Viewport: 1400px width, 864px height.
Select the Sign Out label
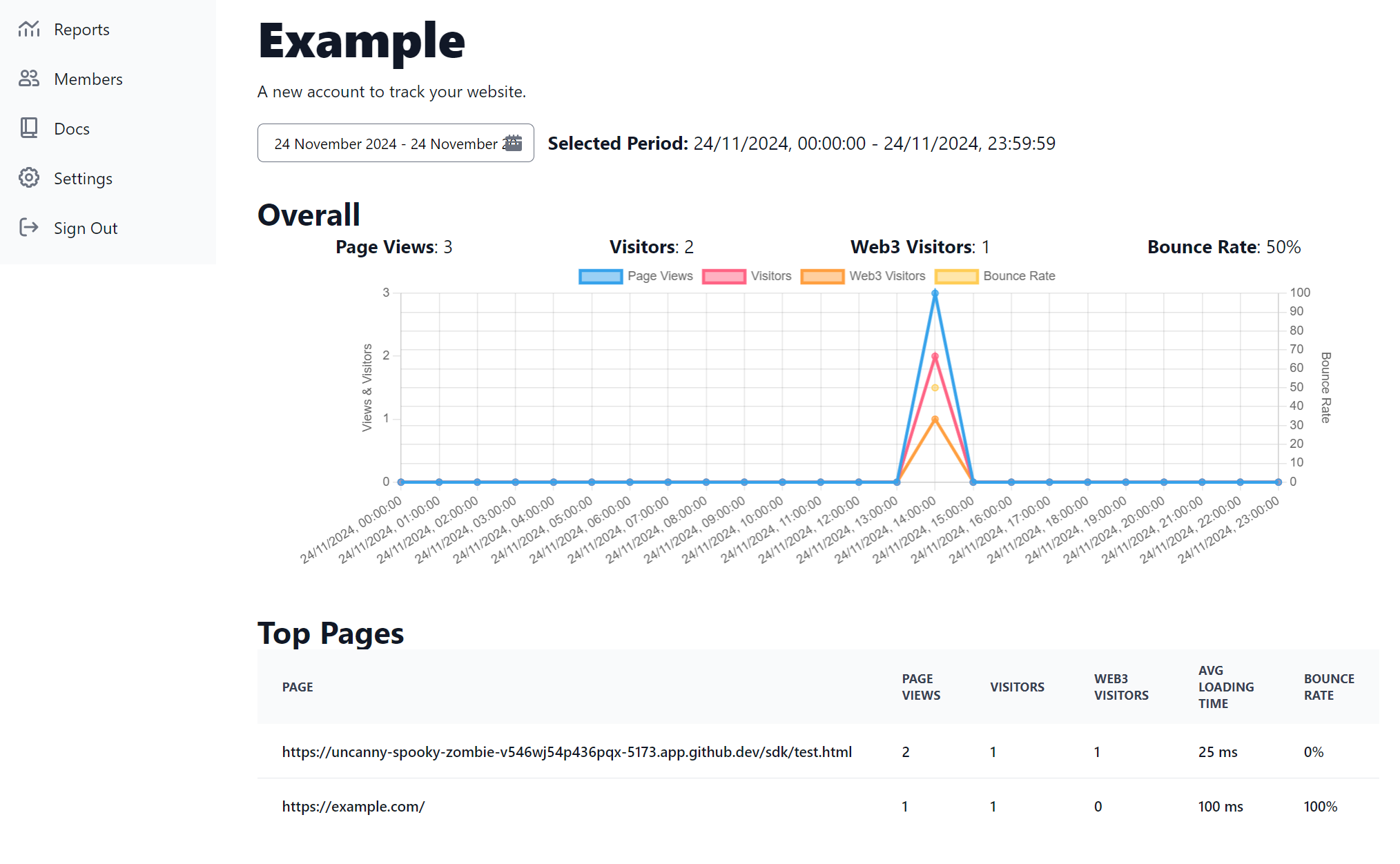pyautogui.click(x=86, y=228)
